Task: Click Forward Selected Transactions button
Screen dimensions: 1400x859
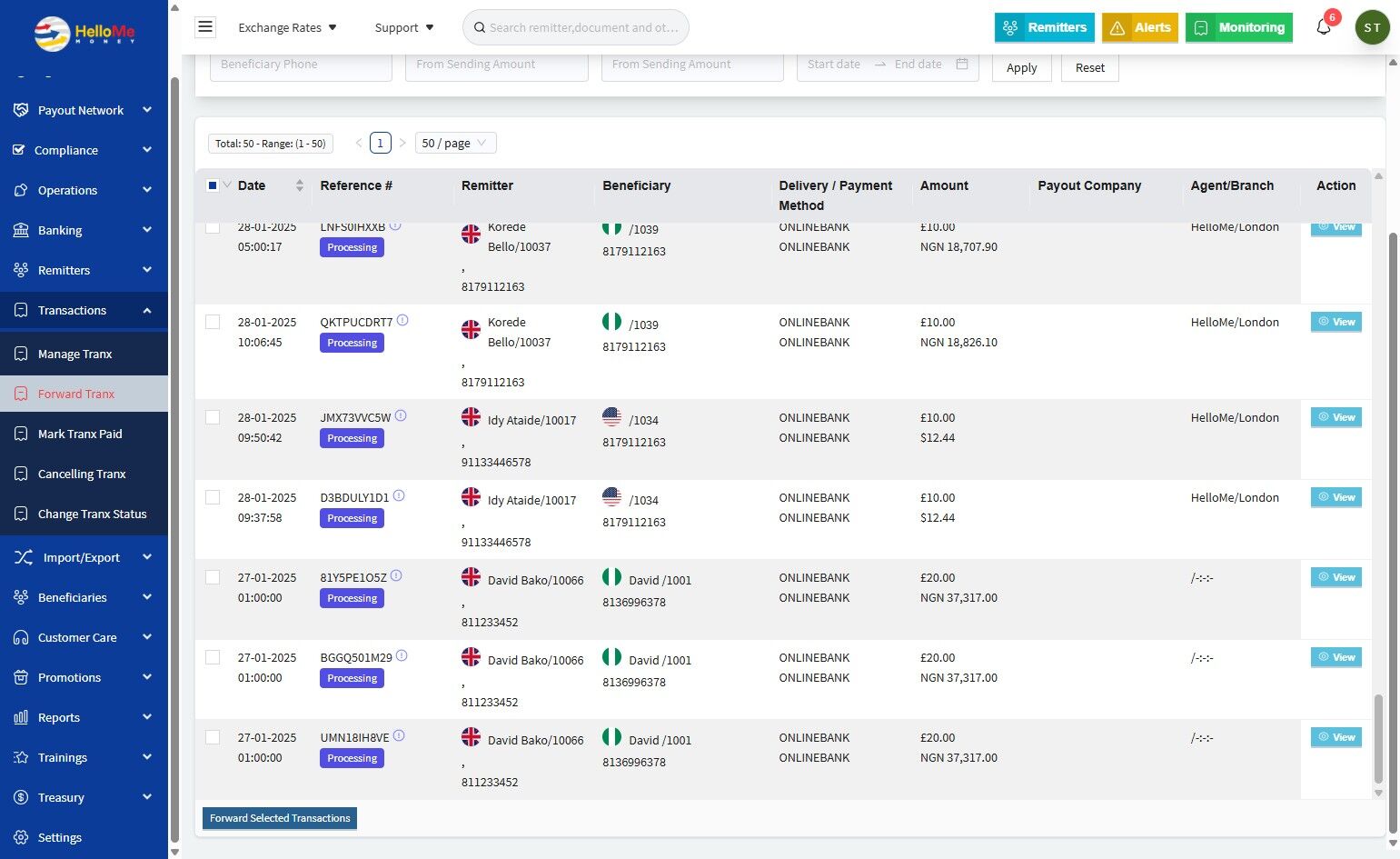Action: click(280, 818)
